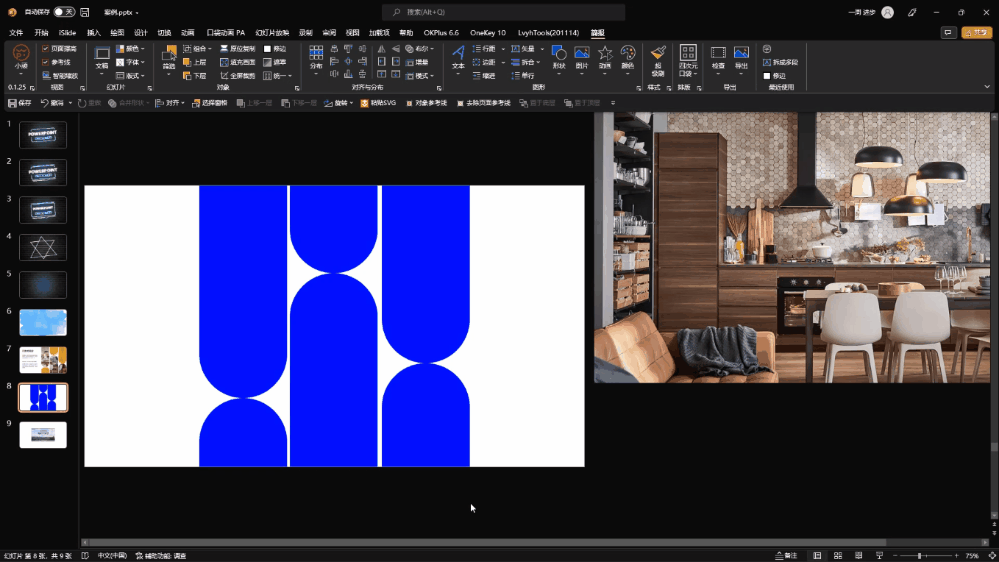Toggle the AutoSave switch
This screenshot has height=562, width=999.
(64, 12)
